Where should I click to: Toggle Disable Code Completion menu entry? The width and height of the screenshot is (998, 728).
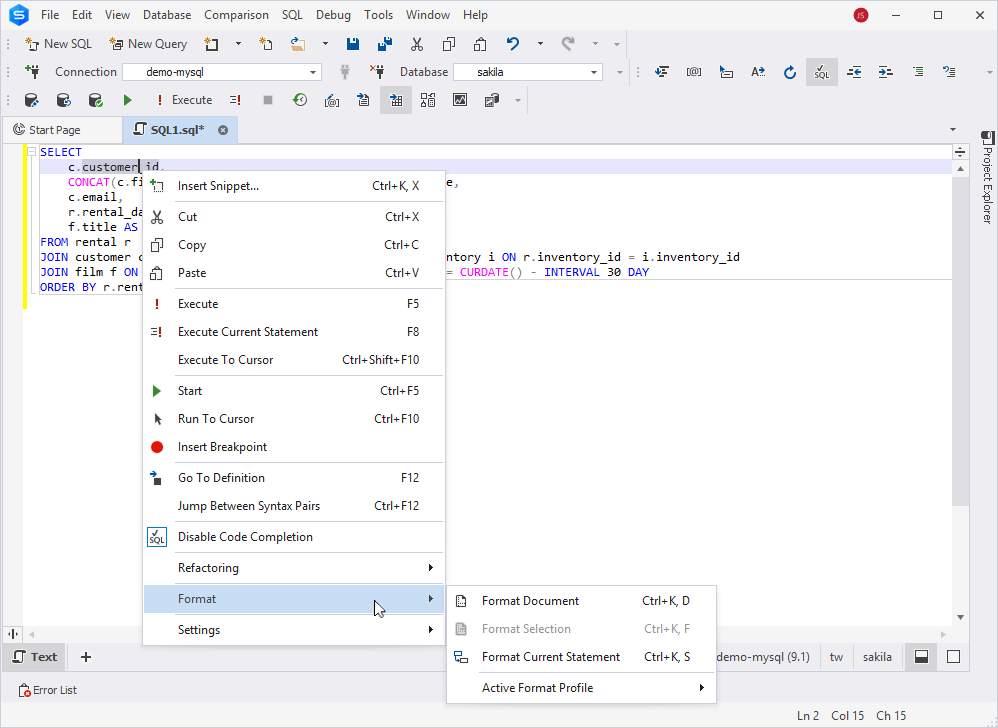[x=293, y=537]
